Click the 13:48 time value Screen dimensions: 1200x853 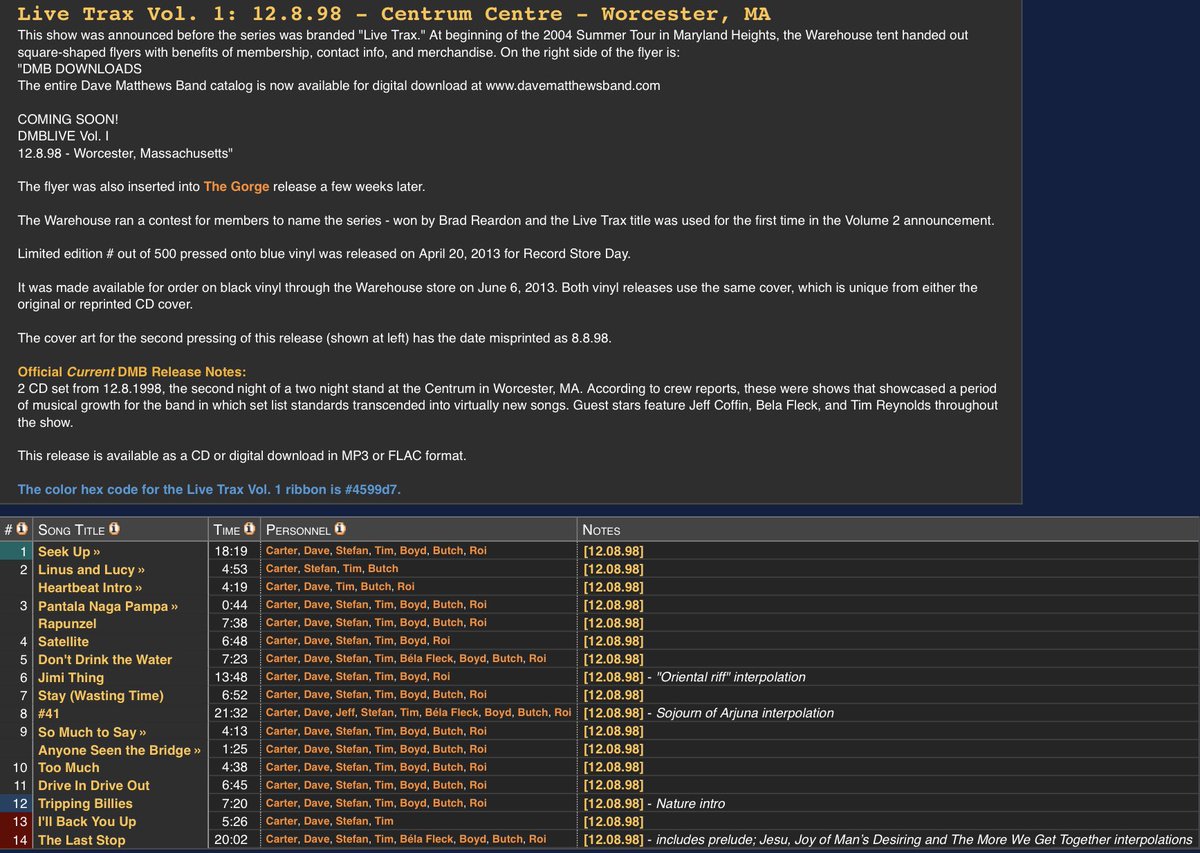[x=231, y=677]
